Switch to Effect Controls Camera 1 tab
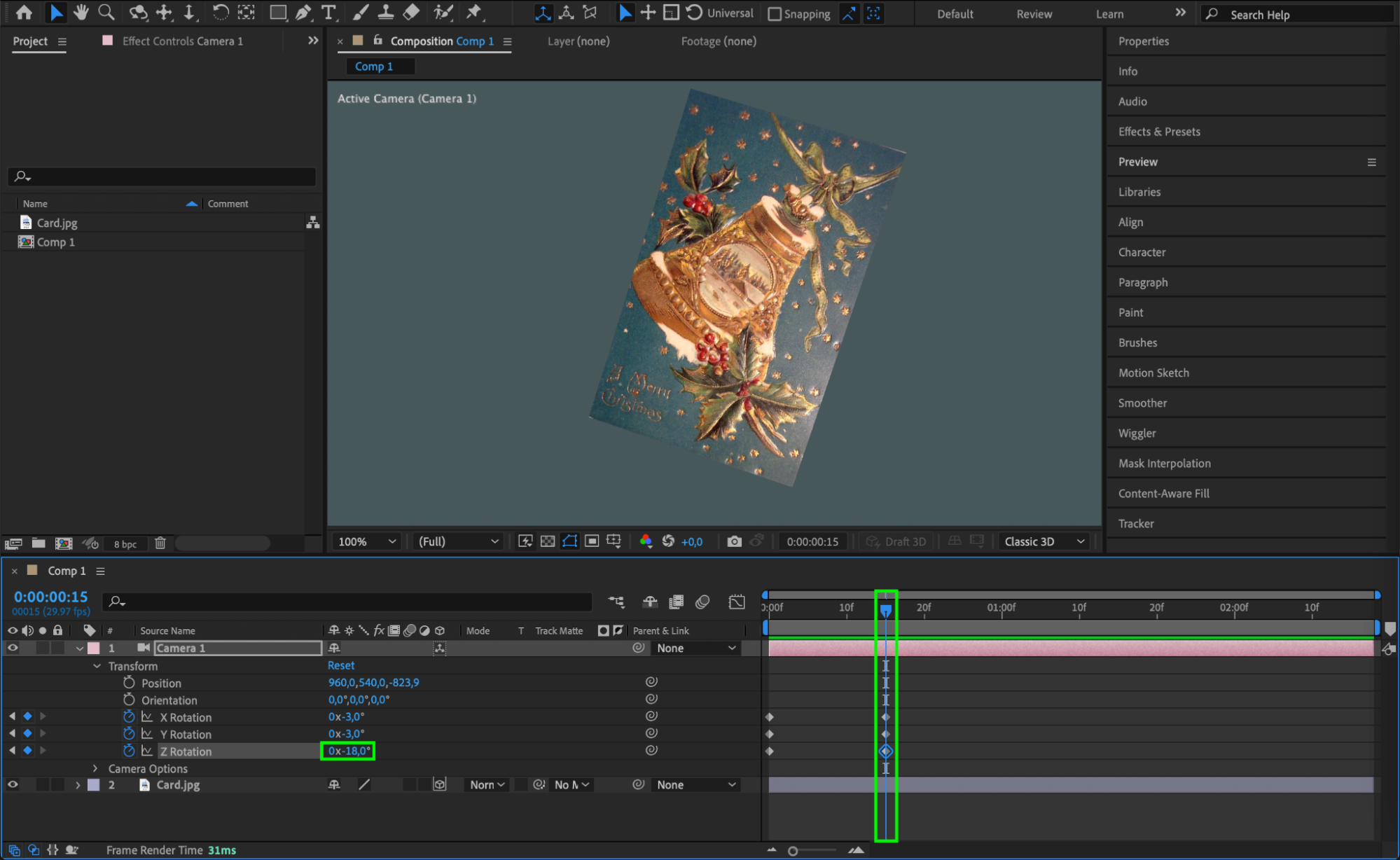The image size is (1400, 860). tap(182, 41)
